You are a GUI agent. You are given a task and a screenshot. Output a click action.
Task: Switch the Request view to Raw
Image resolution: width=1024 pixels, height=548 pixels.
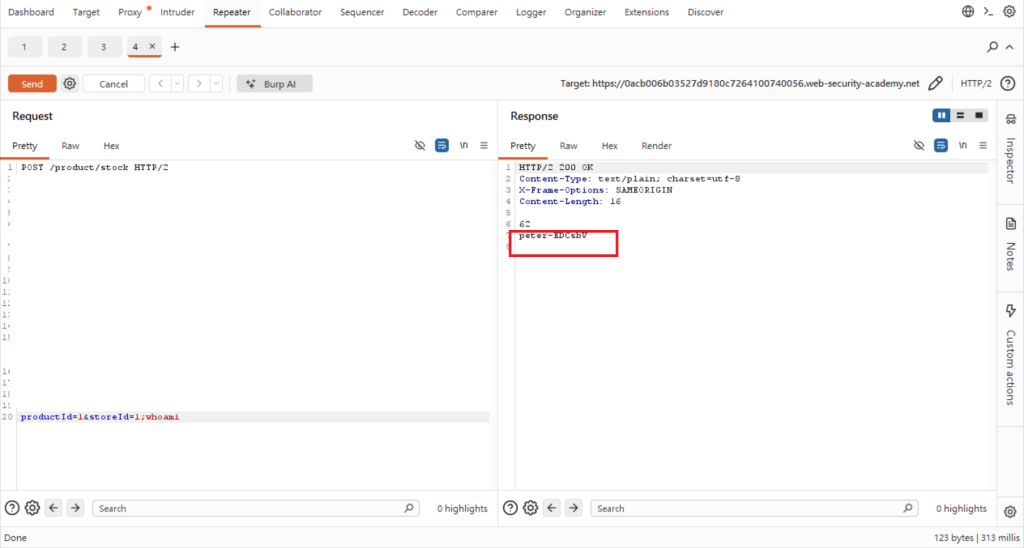coord(71,146)
